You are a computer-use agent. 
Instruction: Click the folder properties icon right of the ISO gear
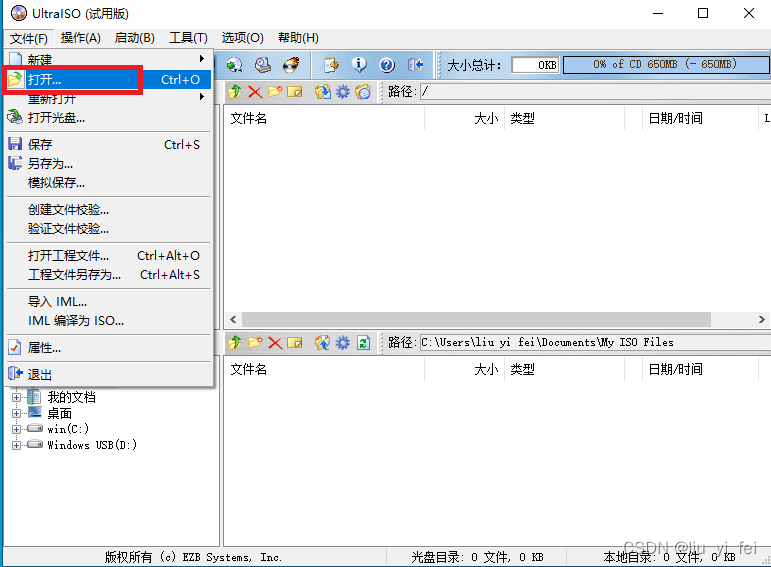click(363, 91)
